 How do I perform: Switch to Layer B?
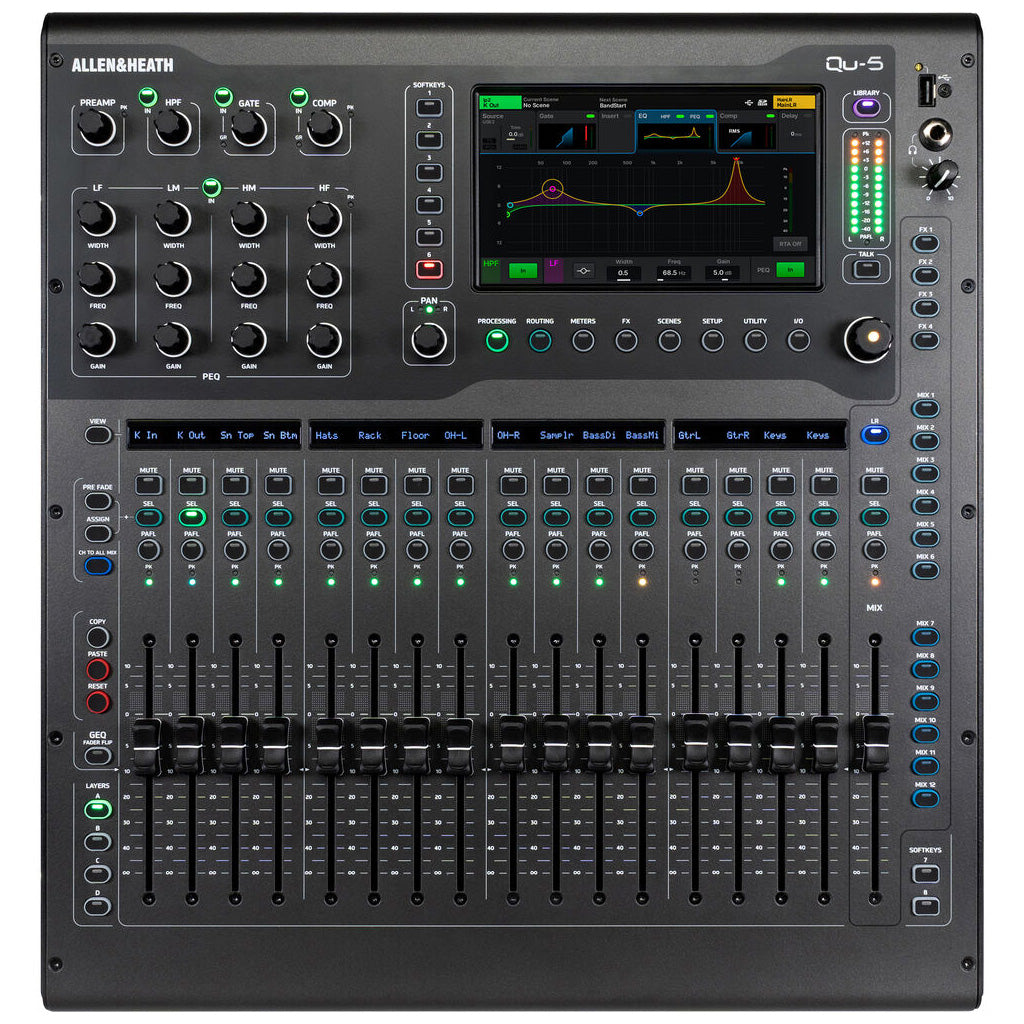click(98, 842)
